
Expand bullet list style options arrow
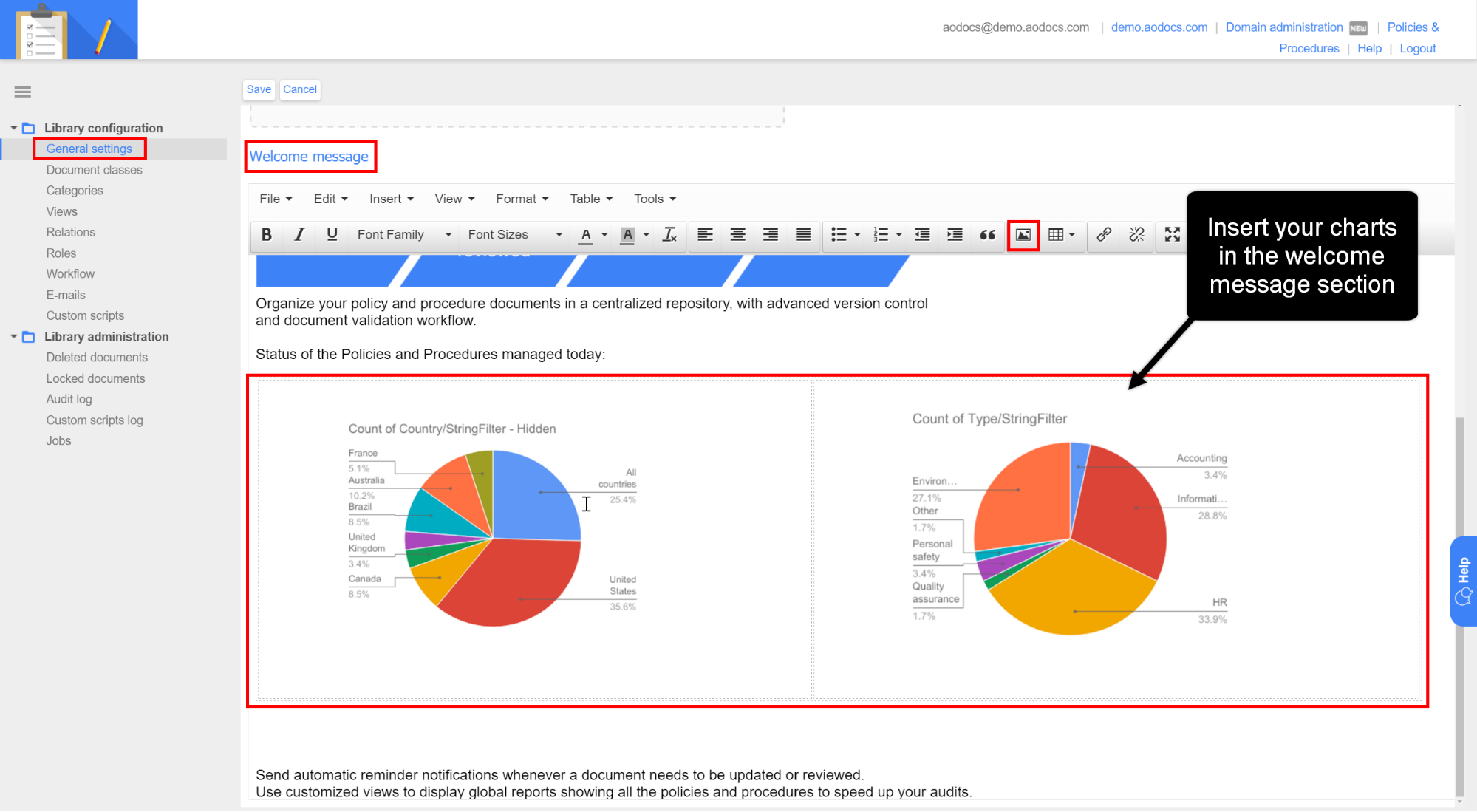(857, 235)
